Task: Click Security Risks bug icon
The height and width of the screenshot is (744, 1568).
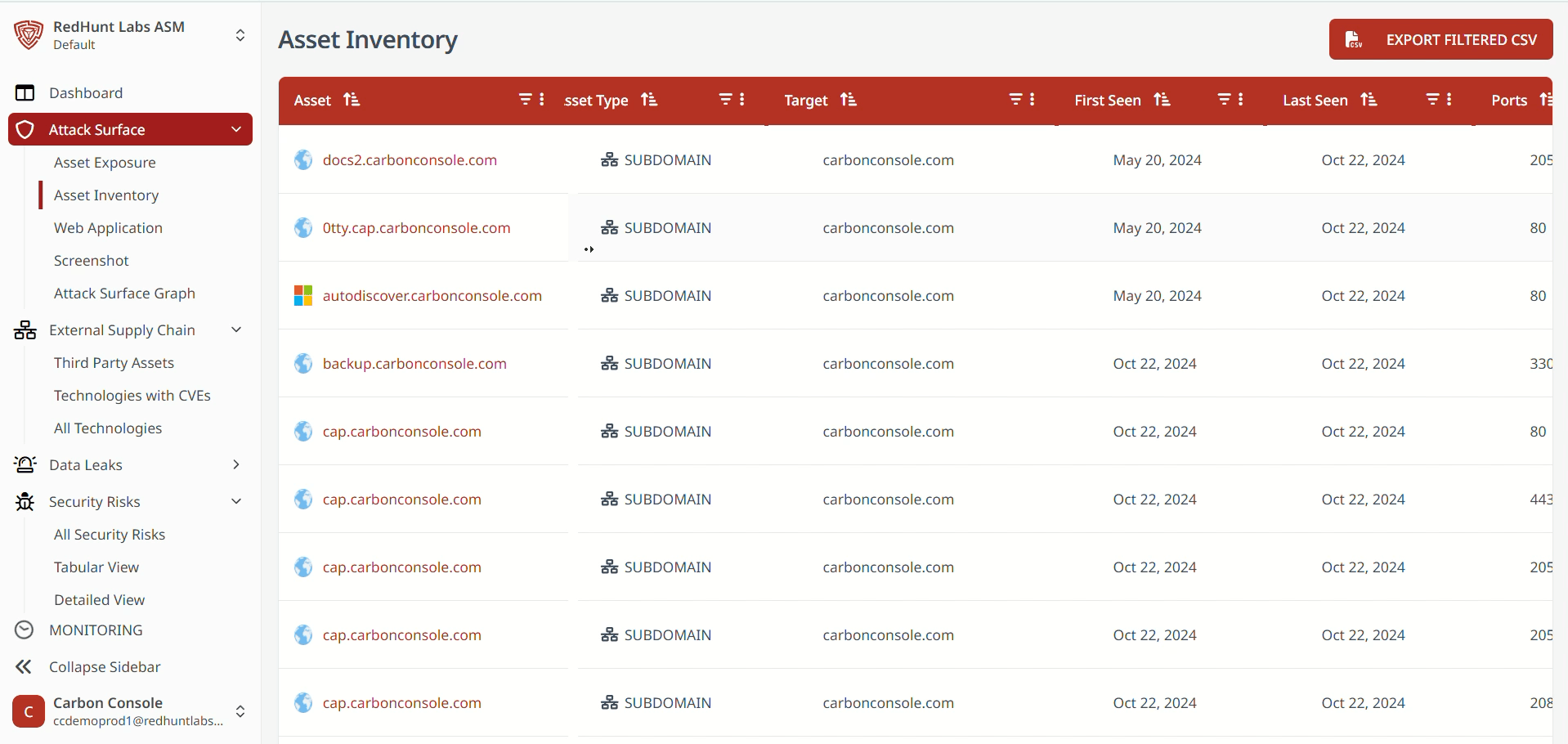Action: 25,502
